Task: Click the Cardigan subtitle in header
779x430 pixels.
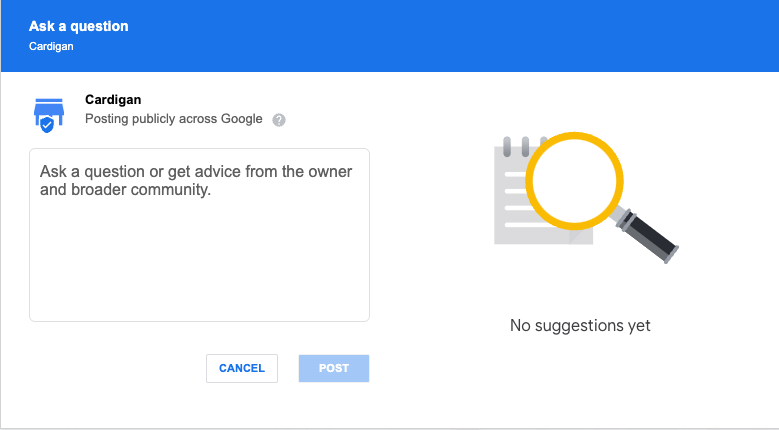Action: [x=51, y=46]
